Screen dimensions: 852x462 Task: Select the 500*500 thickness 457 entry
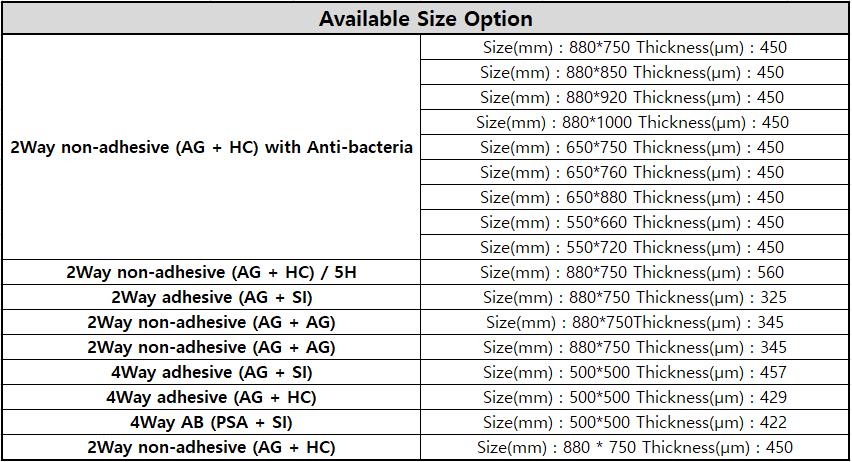click(x=632, y=372)
